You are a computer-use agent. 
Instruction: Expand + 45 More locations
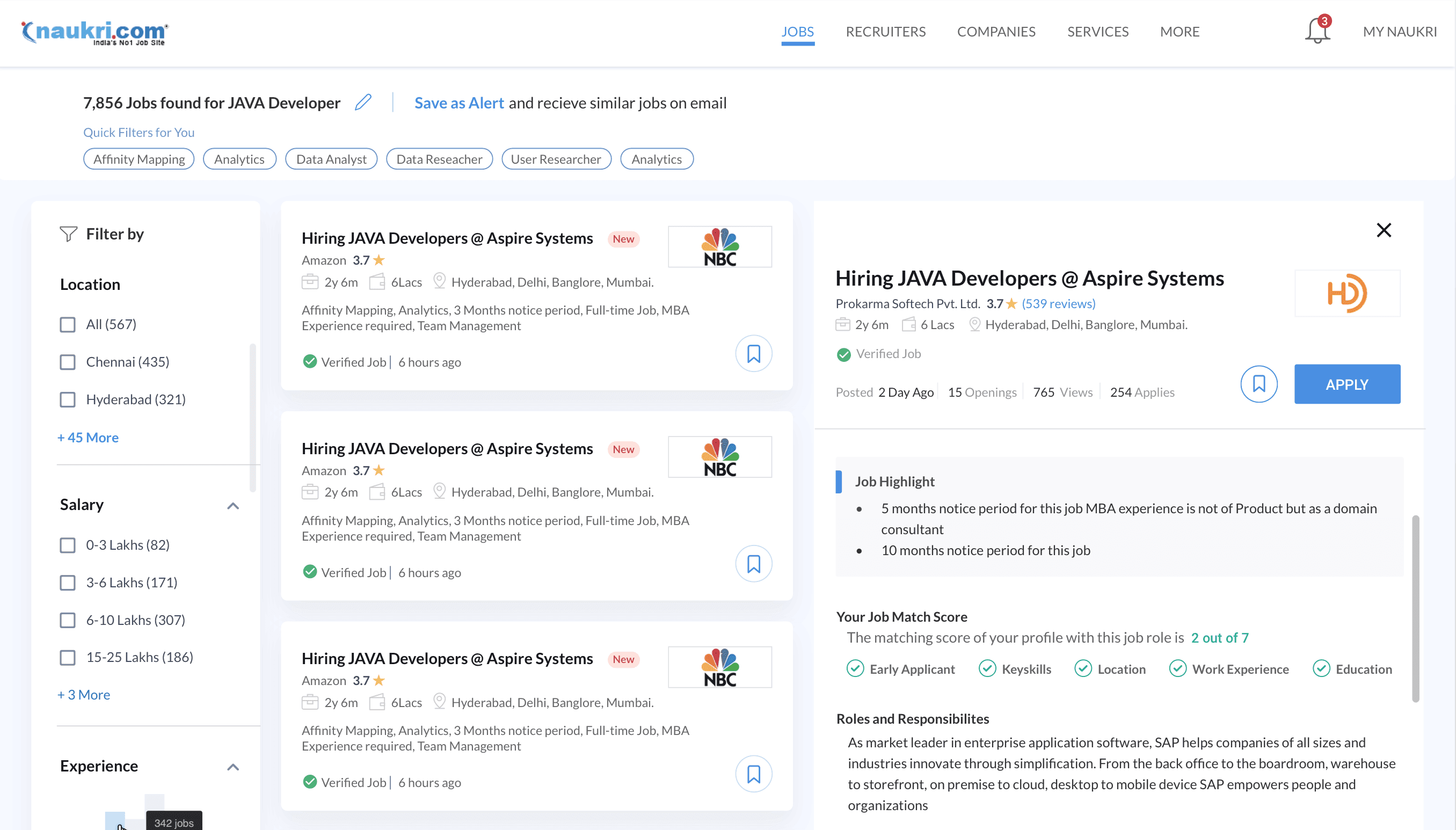89,437
